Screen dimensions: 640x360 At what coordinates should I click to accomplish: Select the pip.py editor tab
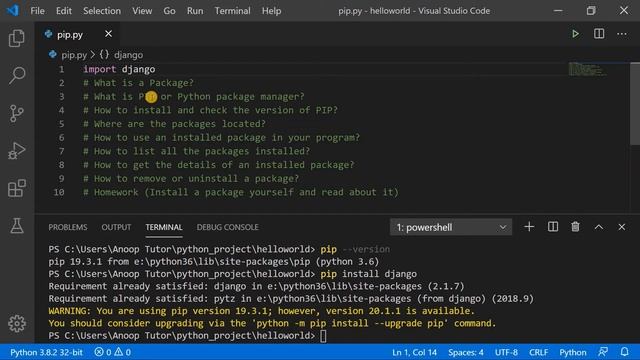[x=78, y=34]
